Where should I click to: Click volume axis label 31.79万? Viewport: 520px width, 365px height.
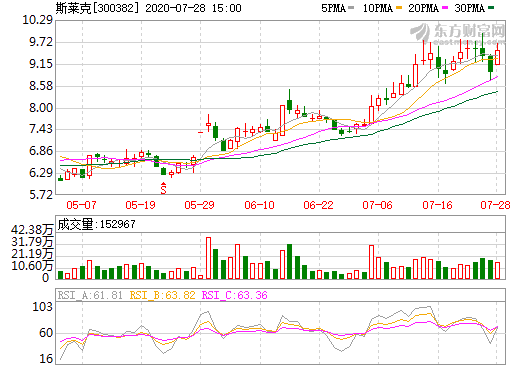[32, 242]
